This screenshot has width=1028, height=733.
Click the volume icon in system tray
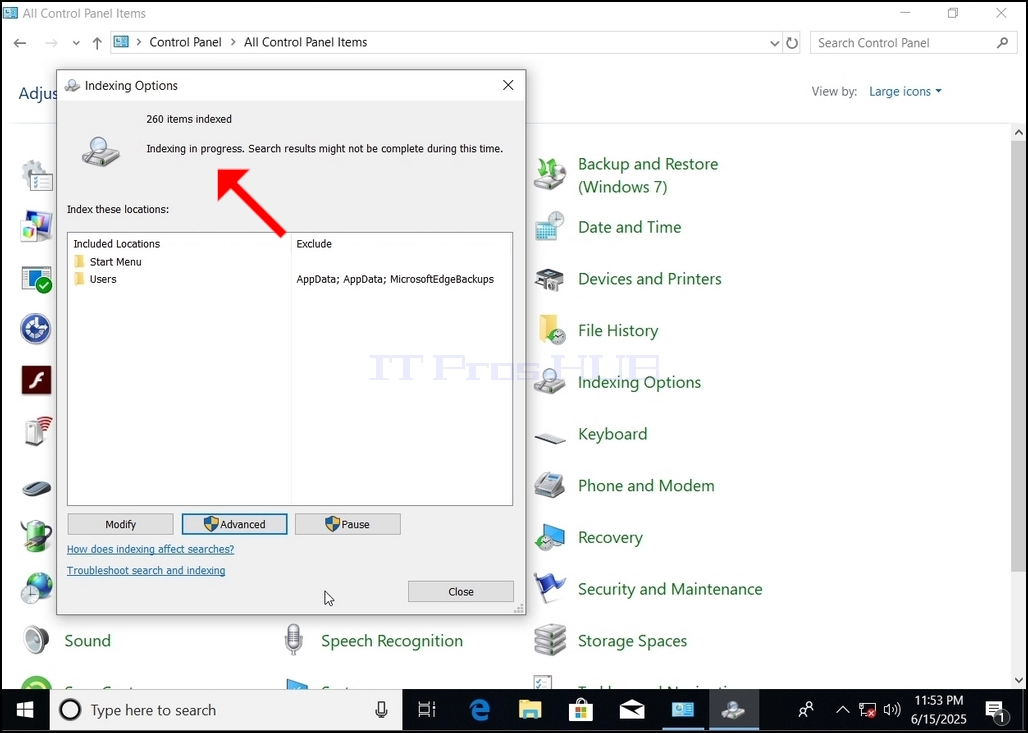pos(892,710)
